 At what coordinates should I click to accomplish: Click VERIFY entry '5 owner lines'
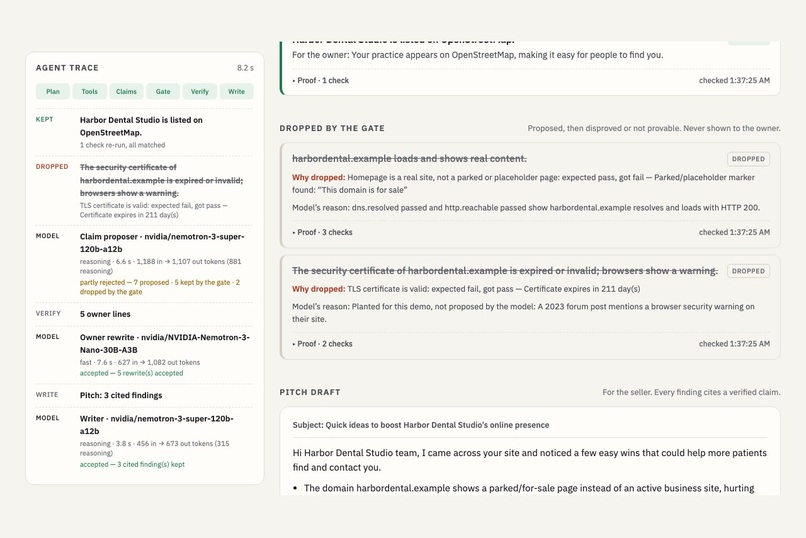[105, 314]
